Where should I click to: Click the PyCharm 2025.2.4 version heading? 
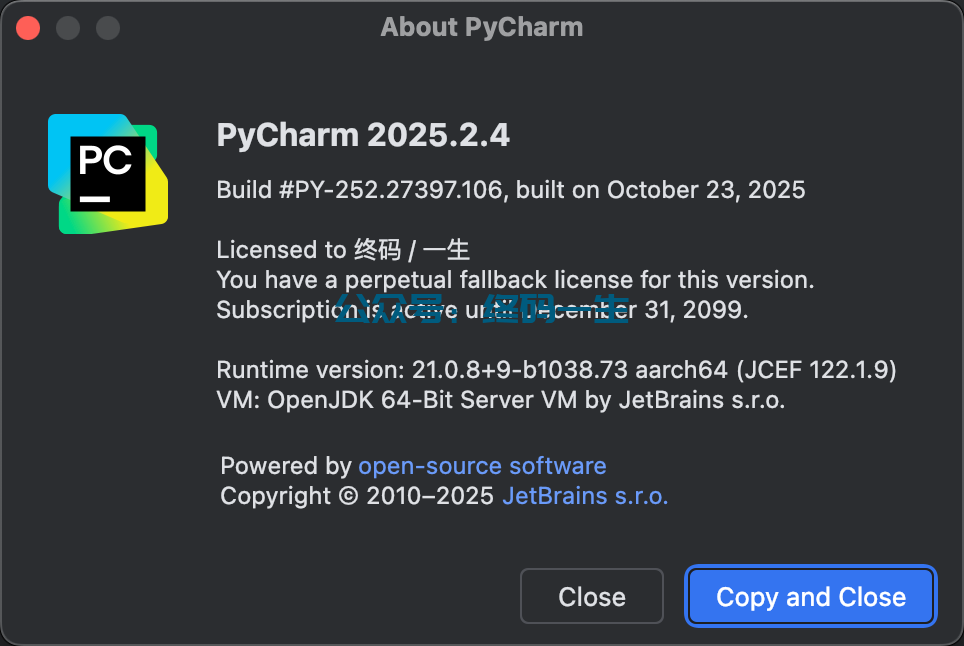coord(363,135)
